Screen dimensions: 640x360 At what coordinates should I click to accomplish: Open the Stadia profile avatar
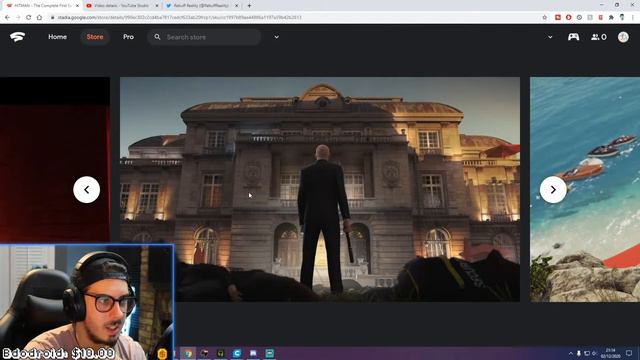pos(623,37)
